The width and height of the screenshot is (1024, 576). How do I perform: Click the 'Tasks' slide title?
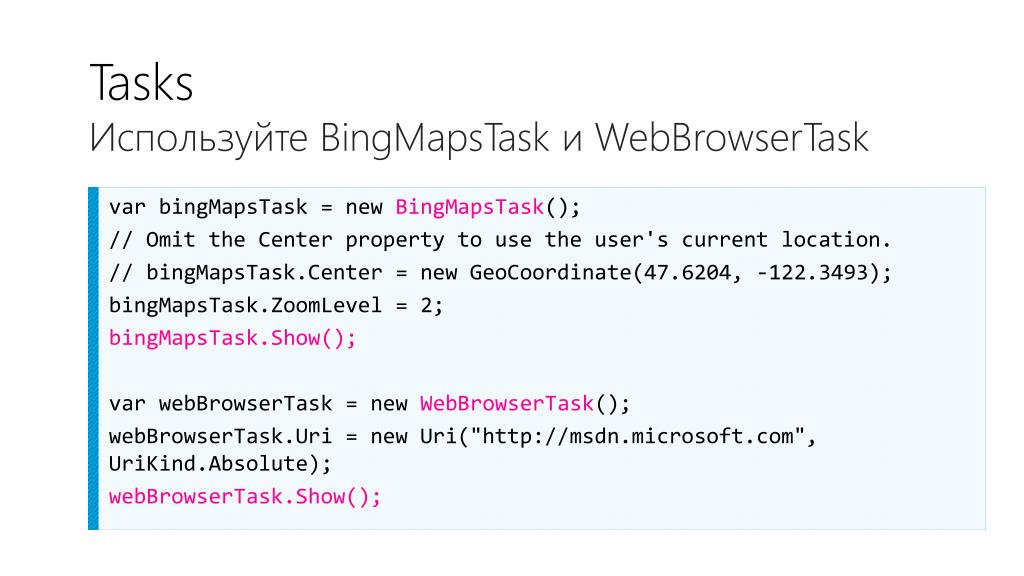(x=141, y=82)
